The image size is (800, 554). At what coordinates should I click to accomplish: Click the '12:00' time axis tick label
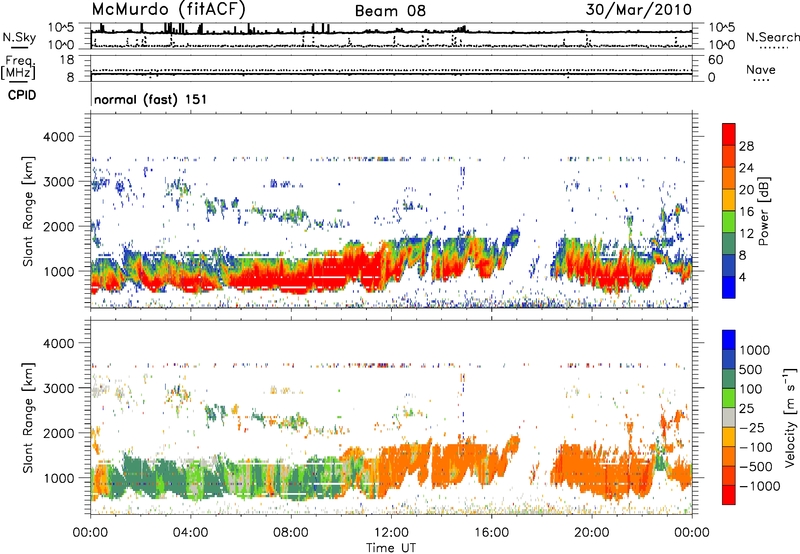[391, 533]
